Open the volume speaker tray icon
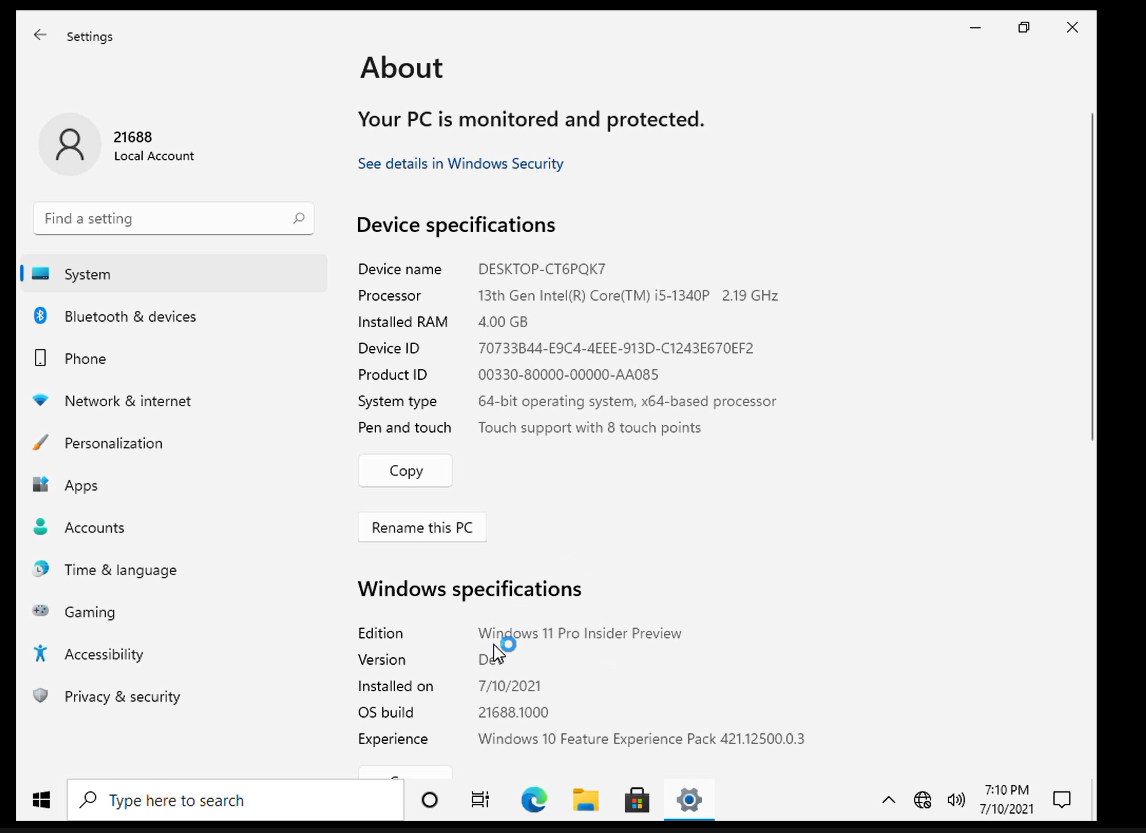 click(x=956, y=800)
